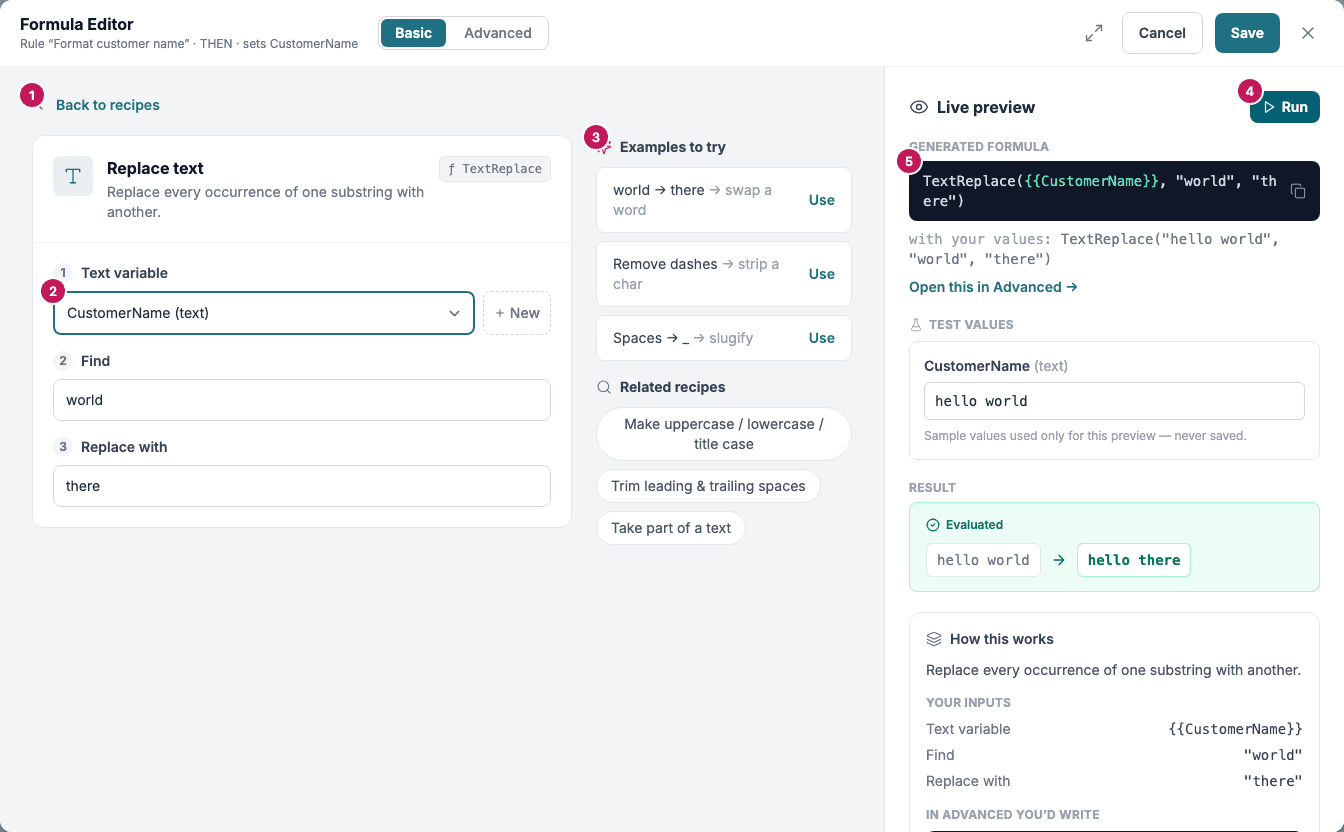Click the Live preview eye icon
The image size is (1344, 832).
918,107
